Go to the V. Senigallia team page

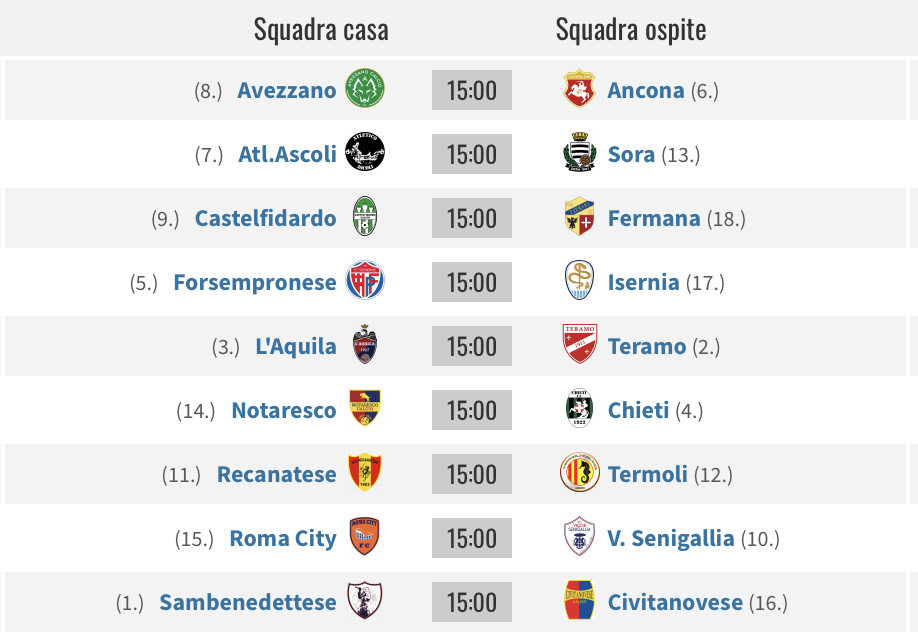[x=670, y=538]
